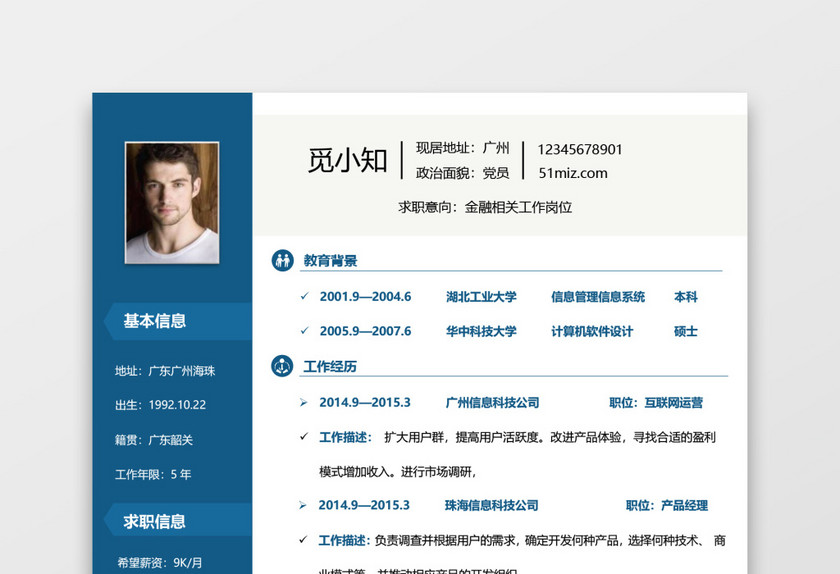Screen dimensions: 840x574
Task: Click the 基本信息 sidebar banner
Action: [x=178, y=321]
